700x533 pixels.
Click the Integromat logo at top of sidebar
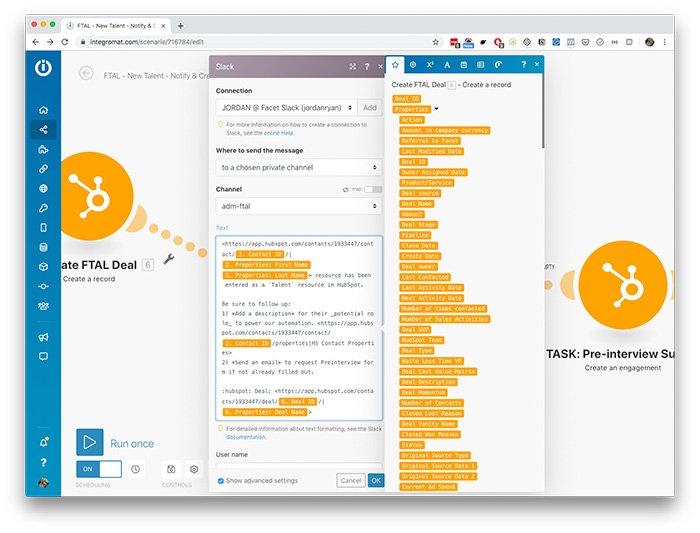tap(43, 68)
